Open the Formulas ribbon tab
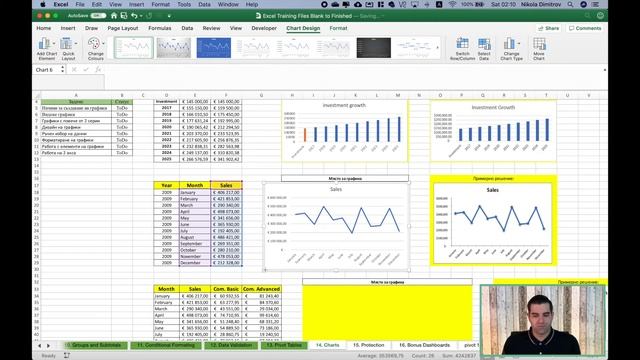This screenshot has height=360, width=640. pos(160,28)
